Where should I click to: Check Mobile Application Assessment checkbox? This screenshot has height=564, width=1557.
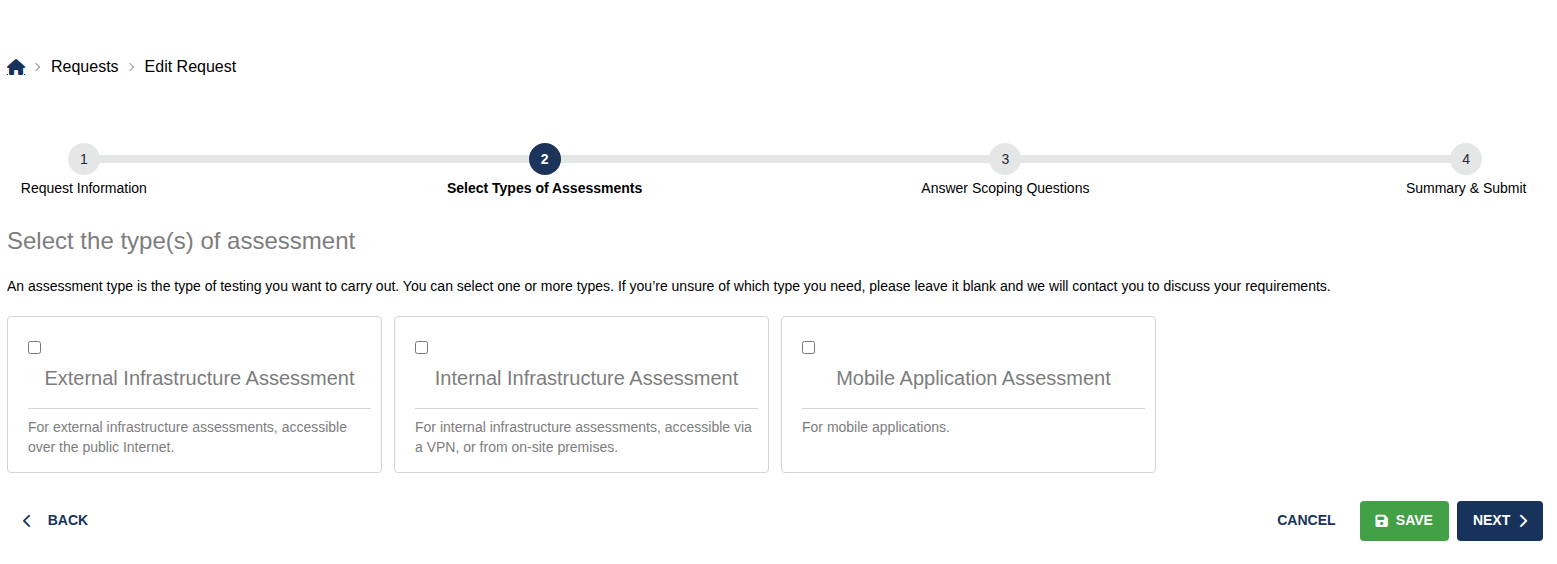click(809, 348)
